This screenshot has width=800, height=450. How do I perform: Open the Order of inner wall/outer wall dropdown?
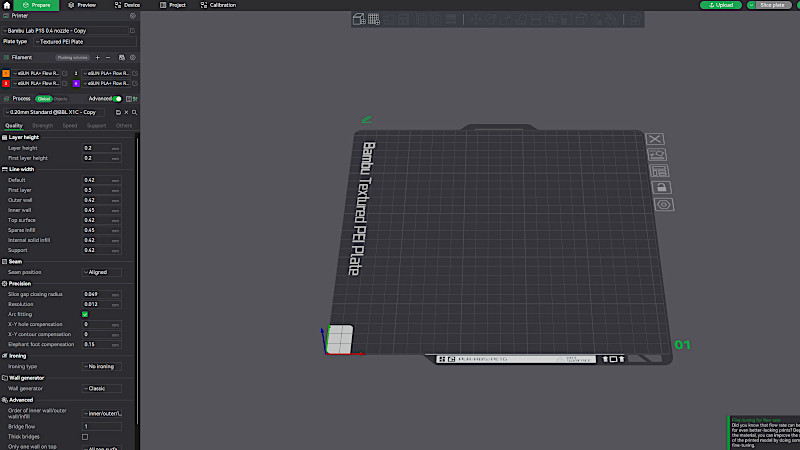[102, 413]
